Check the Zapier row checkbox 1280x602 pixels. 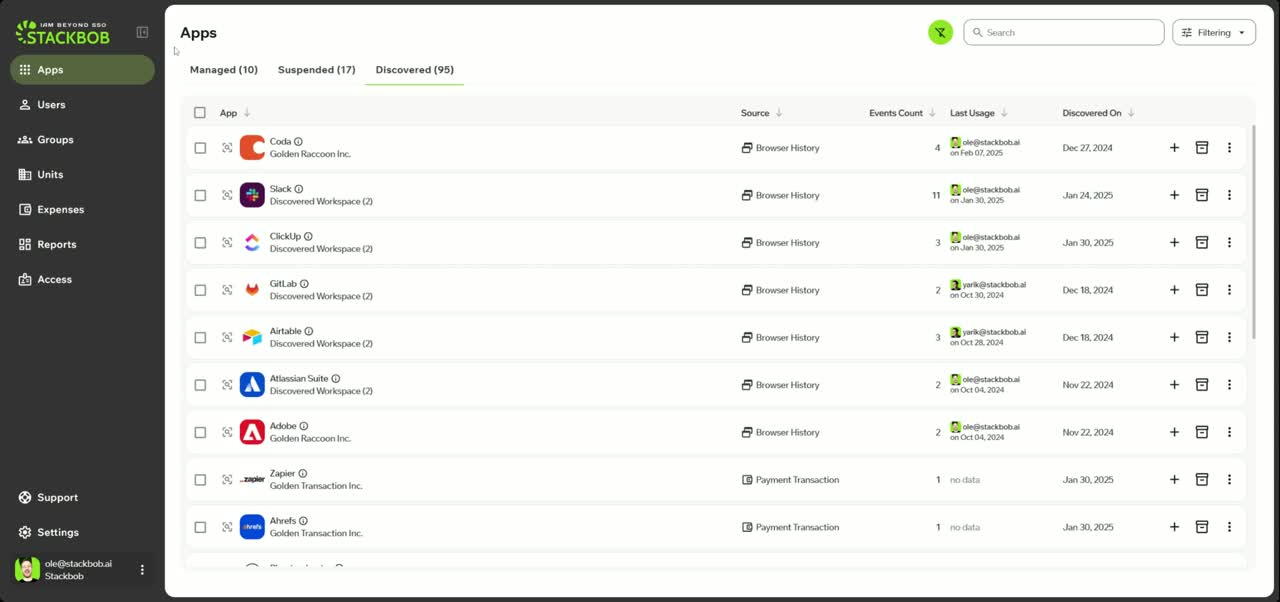coord(200,480)
